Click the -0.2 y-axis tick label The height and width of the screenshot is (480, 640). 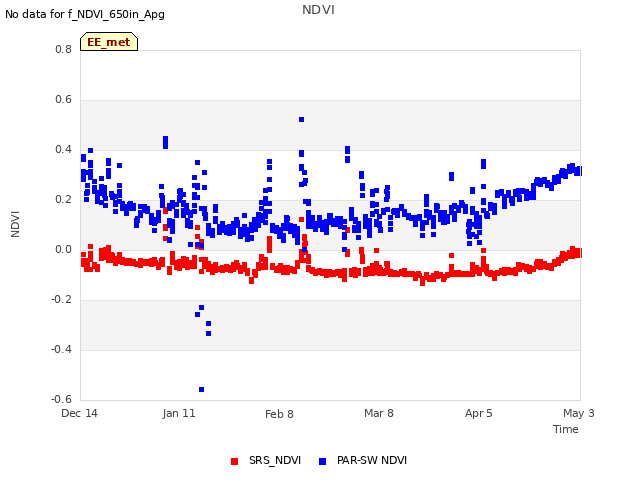61,299
